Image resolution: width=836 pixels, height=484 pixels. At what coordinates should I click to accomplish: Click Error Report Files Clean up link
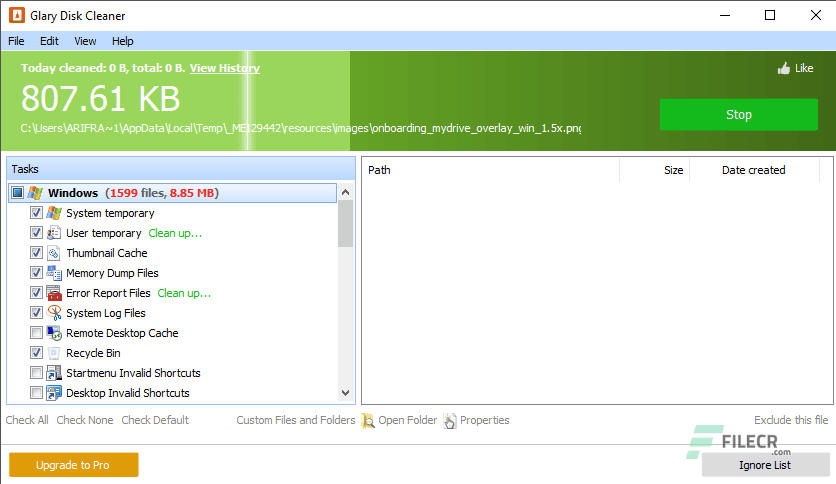tap(184, 293)
